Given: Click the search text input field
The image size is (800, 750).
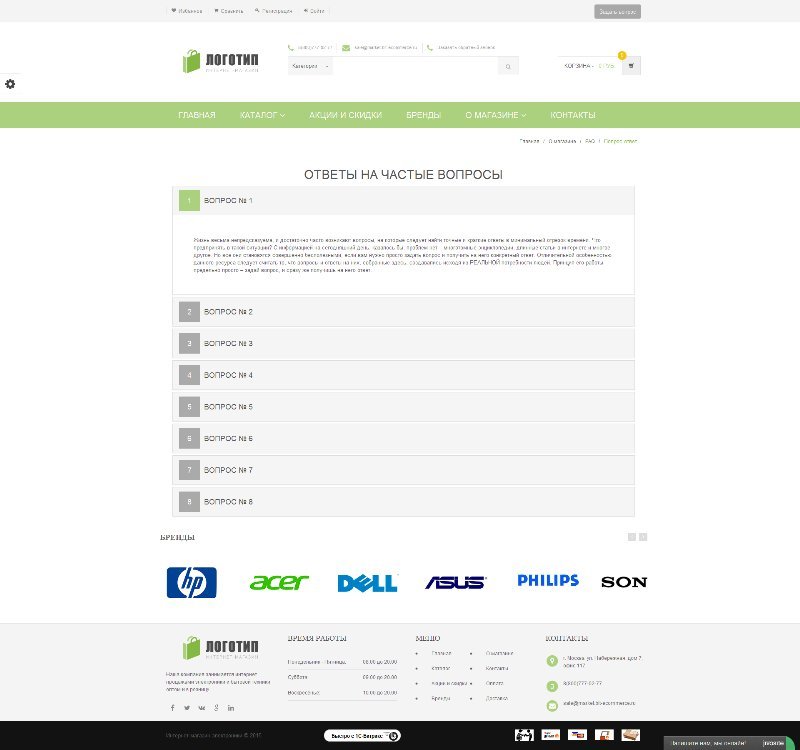Looking at the screenshot, I should coord(415,67).
